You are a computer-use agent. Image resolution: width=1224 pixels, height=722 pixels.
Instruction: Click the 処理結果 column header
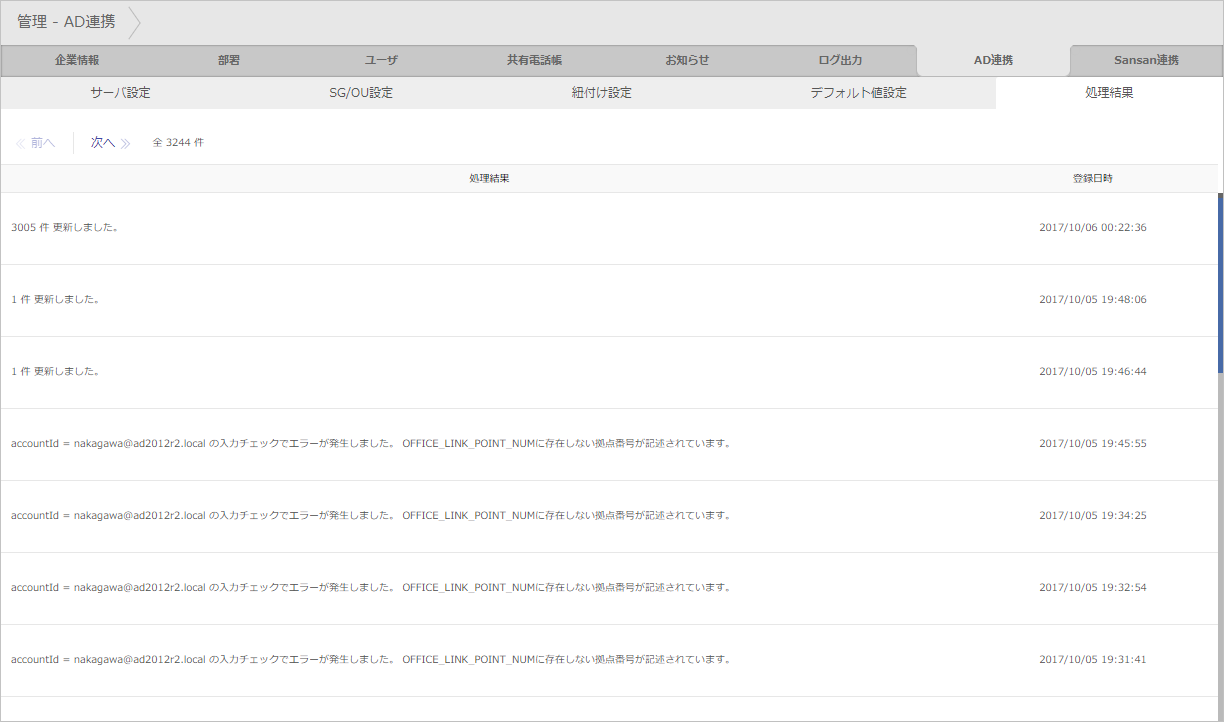tap(490, 178)
